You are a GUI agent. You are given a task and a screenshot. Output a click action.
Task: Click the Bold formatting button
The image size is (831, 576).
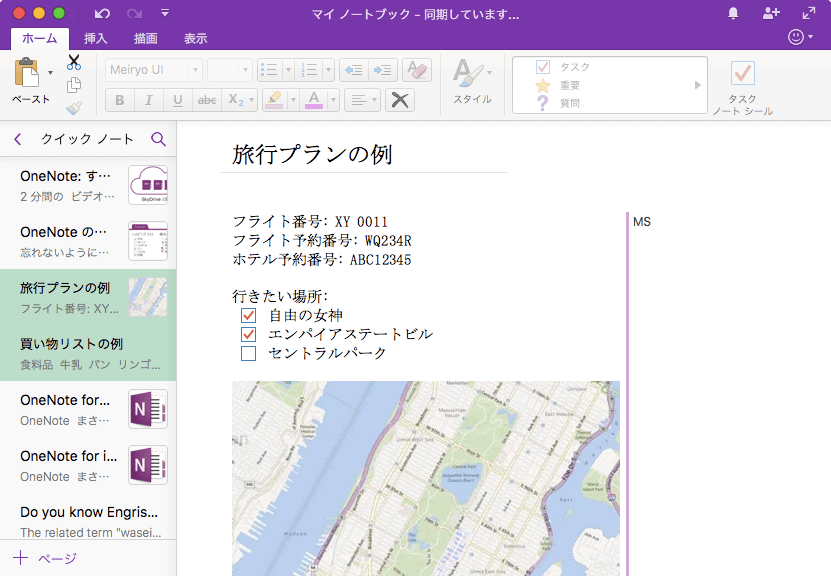click(120, 100)
